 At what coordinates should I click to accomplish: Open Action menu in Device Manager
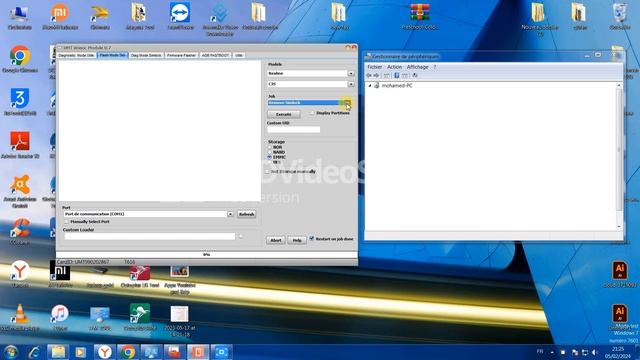point(394,67)
